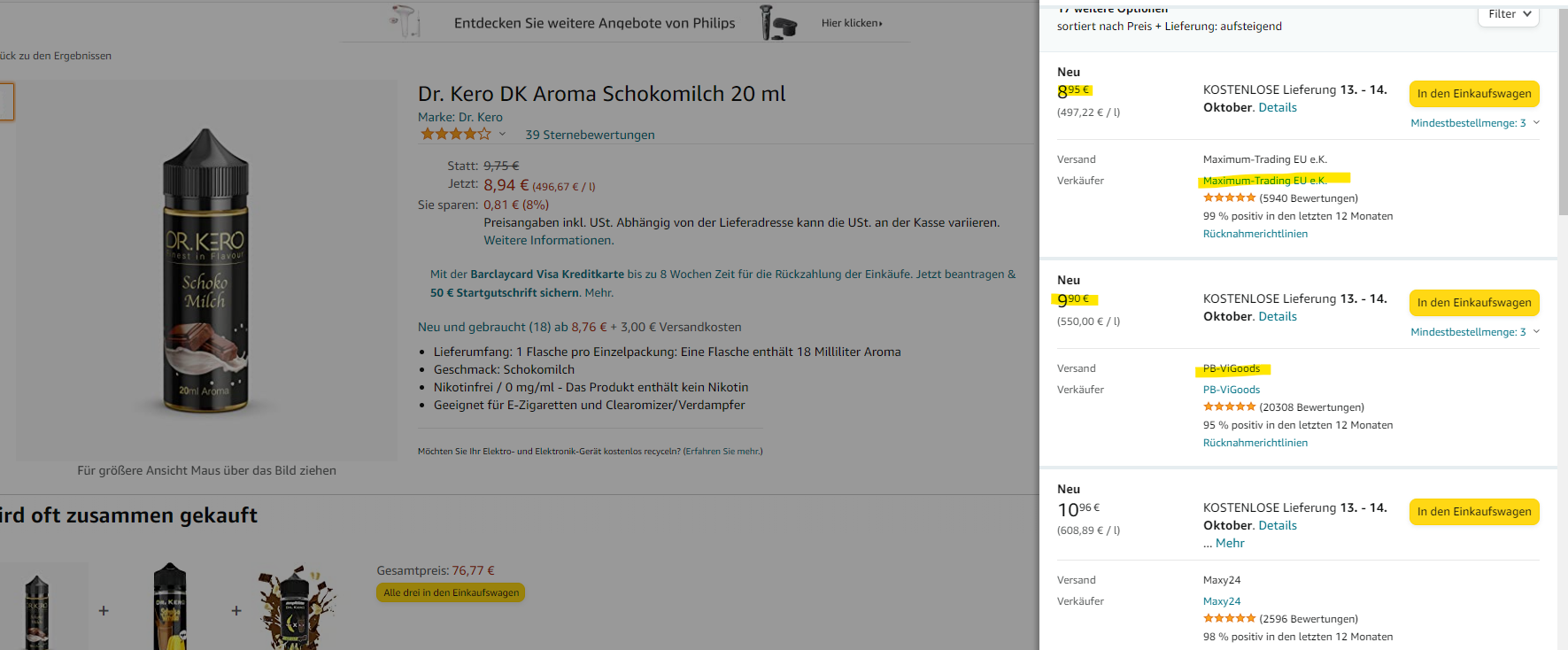Click Maxy24 seller link

[x=1221, y=601]
